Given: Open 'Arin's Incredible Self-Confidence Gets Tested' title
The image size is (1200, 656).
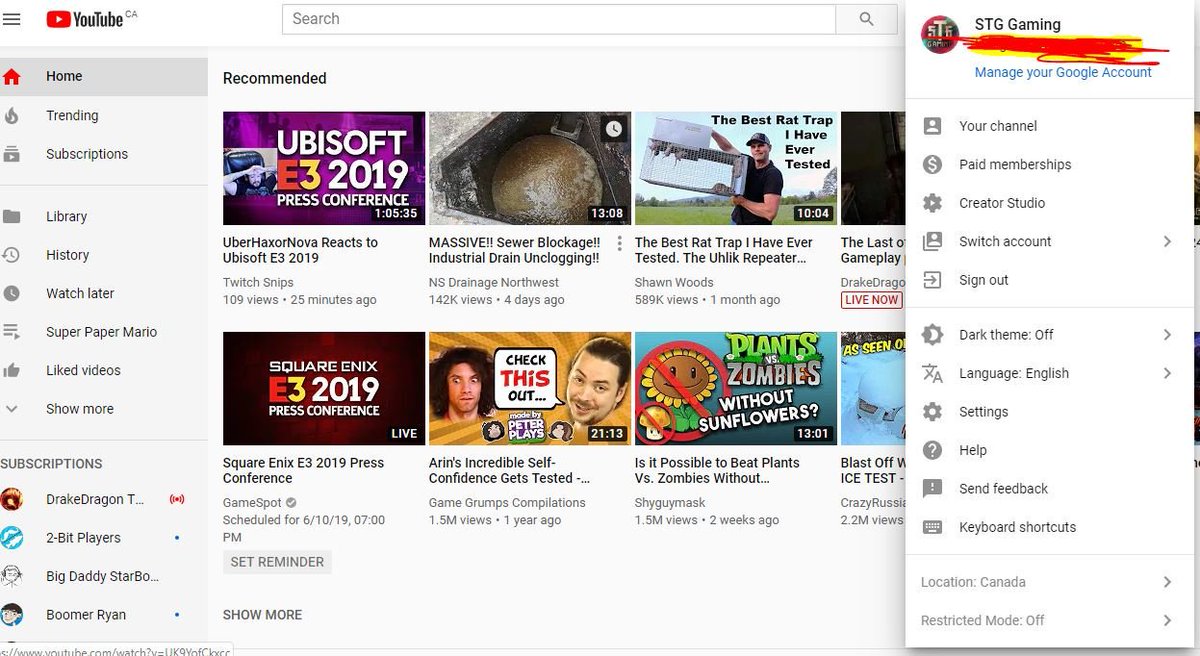Looking at the screenshot, I should click(509, 470).
